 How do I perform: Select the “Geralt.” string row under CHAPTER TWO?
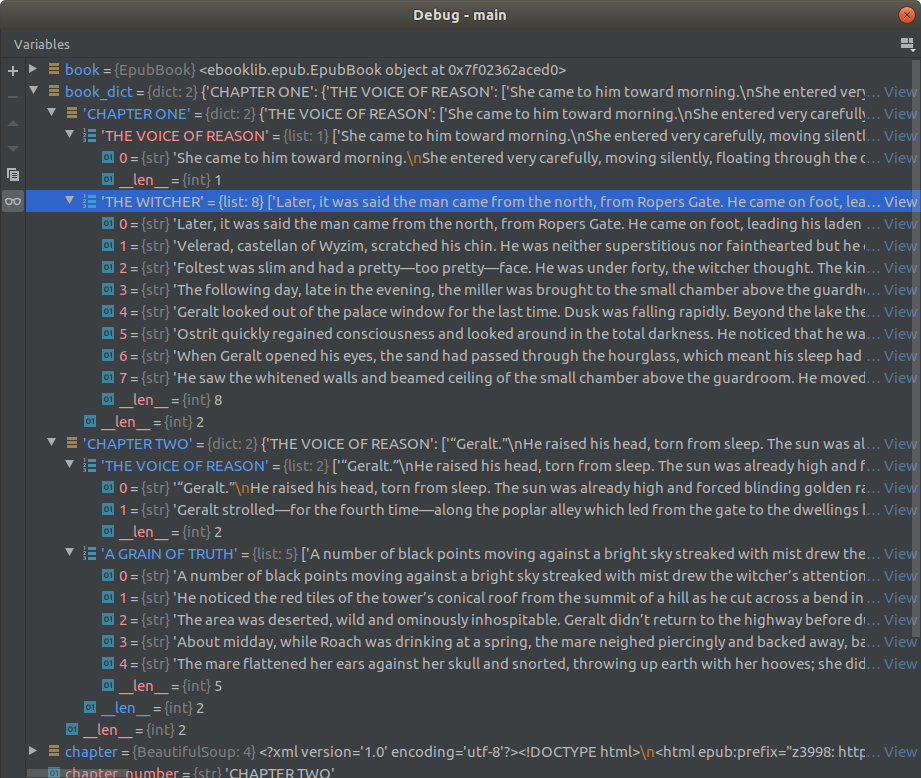(x=472, y=488)
